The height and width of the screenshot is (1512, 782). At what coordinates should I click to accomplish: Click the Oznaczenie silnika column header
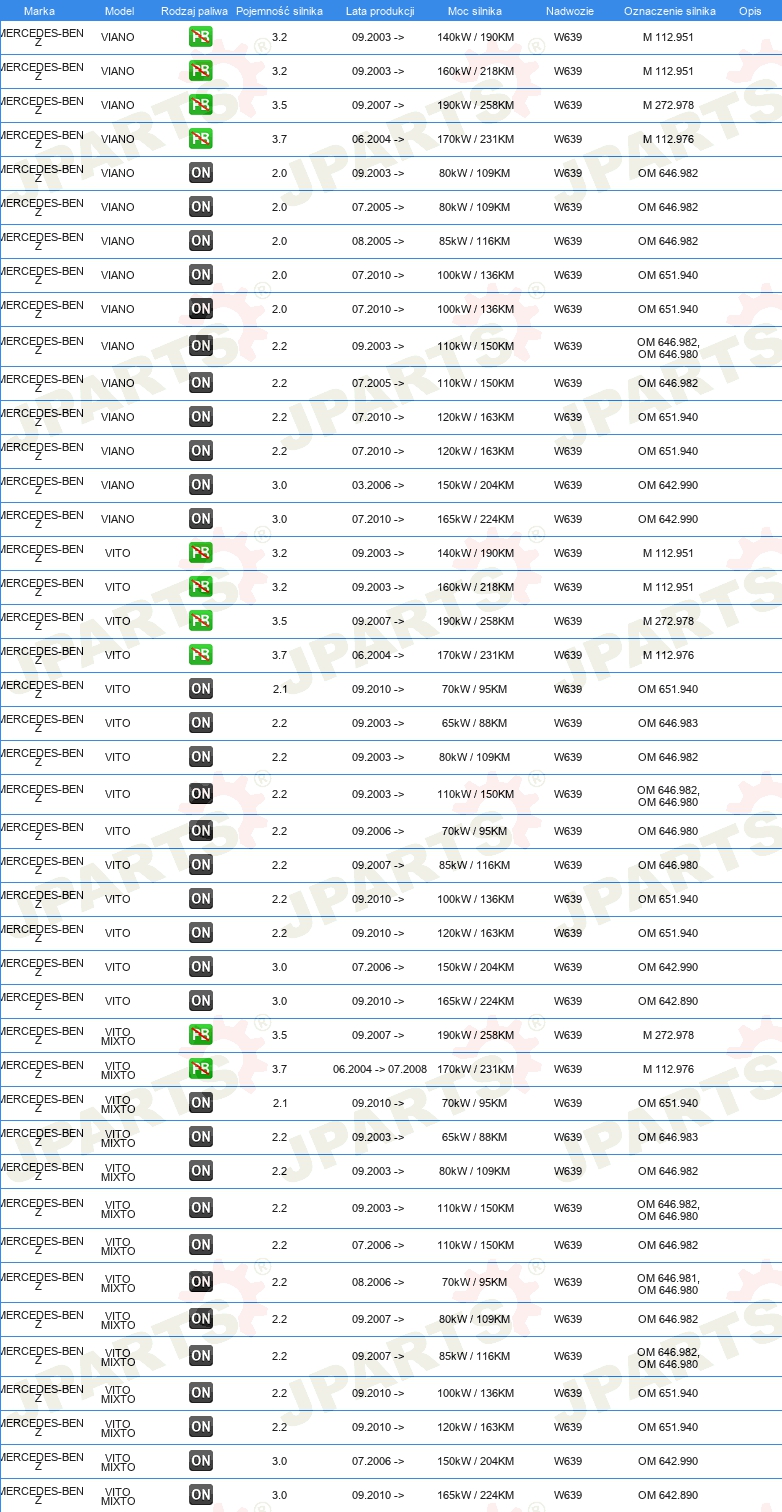click(x=669, y=11)
